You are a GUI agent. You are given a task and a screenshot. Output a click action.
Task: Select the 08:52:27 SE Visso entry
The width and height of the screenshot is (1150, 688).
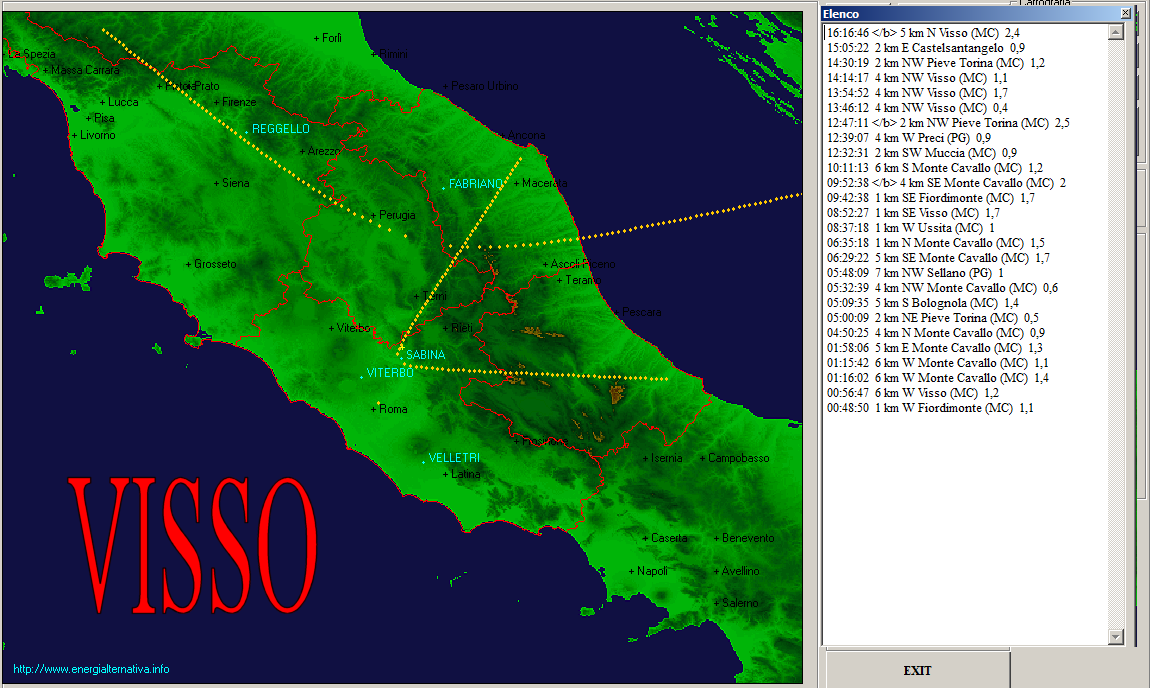click(913, 213)
